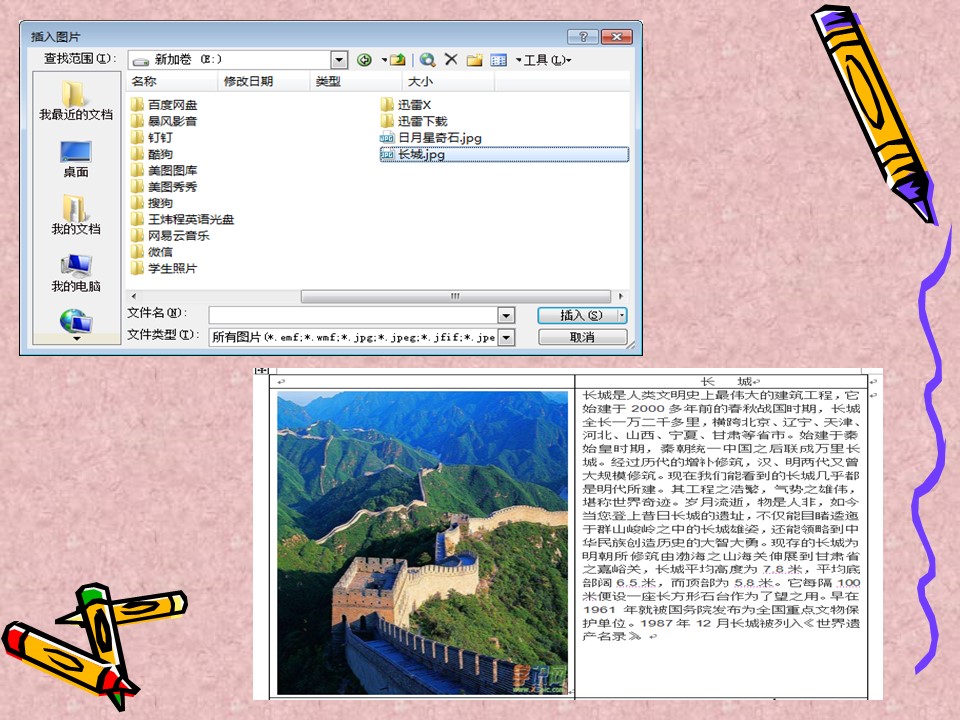Viewport: 960px width, 720px height.
Task: Go back using the green arrow icon
Action: tap(364, 59)
